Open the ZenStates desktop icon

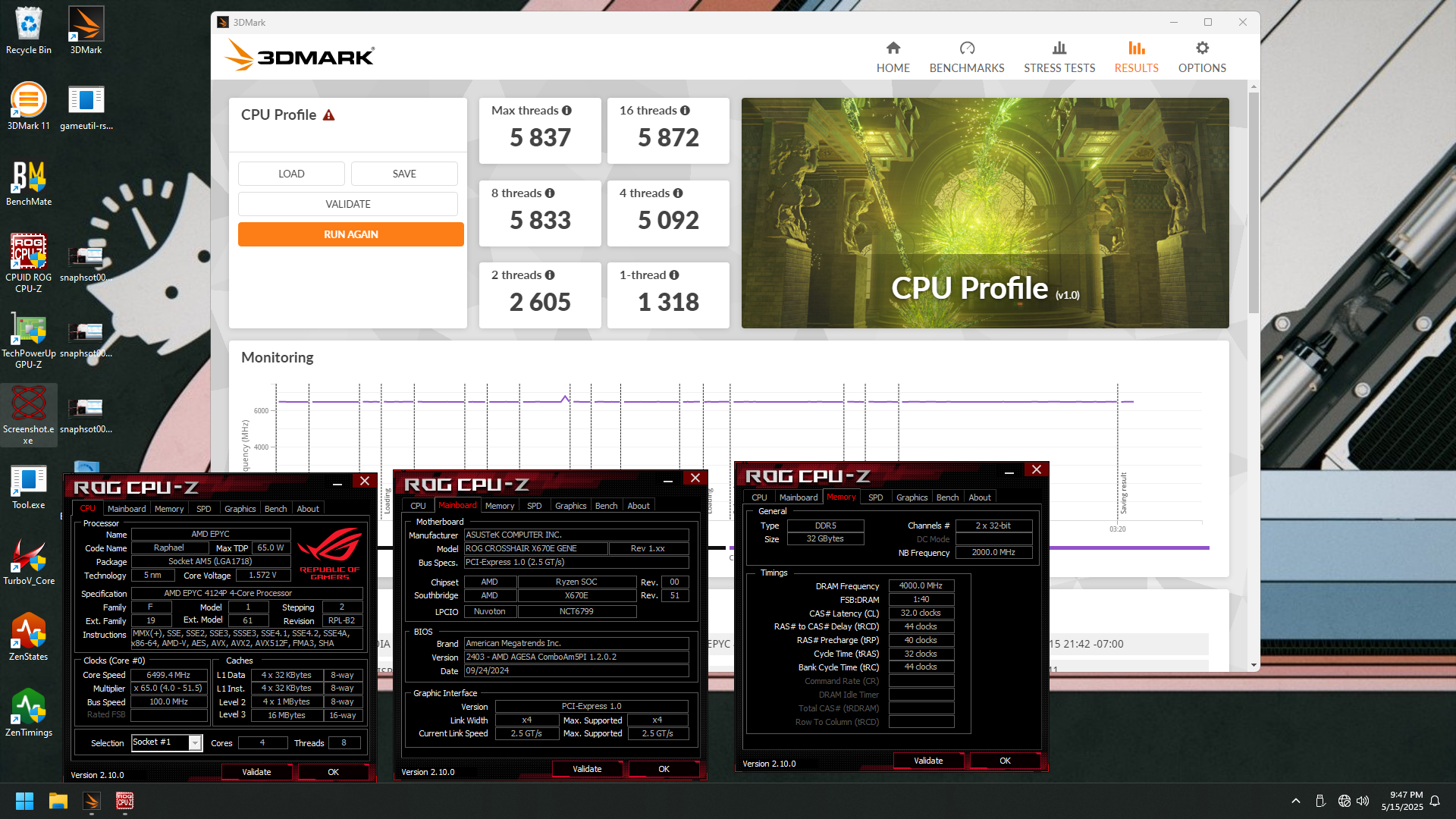pos(29,637)
